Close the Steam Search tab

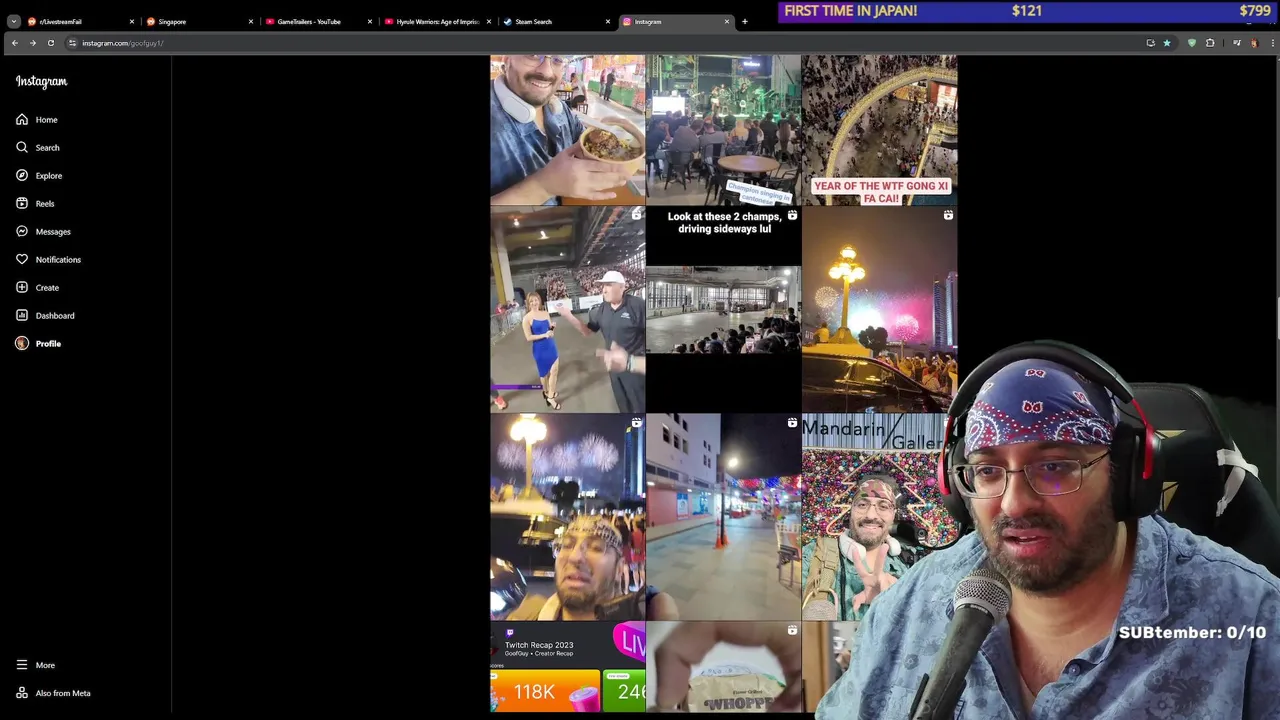tap(608, 21)
